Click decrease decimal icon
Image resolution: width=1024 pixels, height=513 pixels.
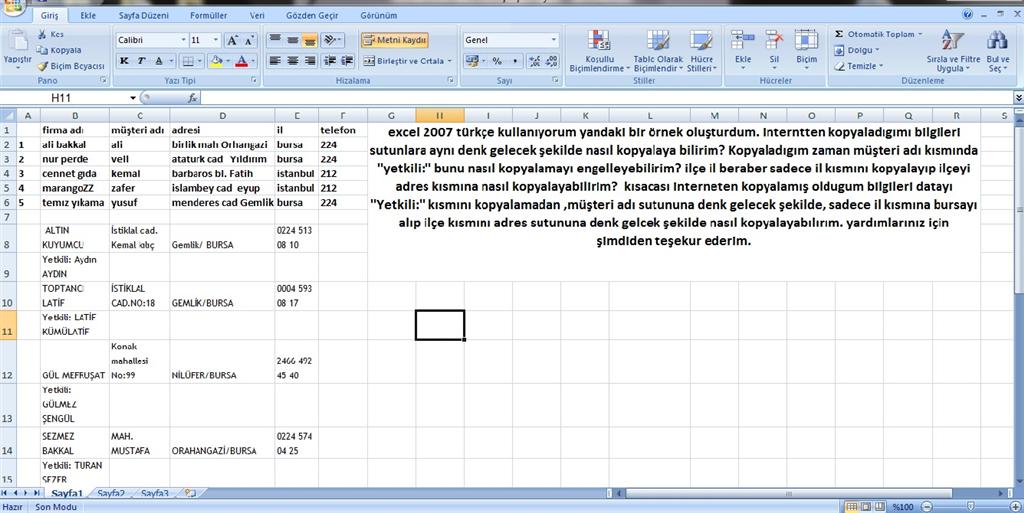point(552,61)
